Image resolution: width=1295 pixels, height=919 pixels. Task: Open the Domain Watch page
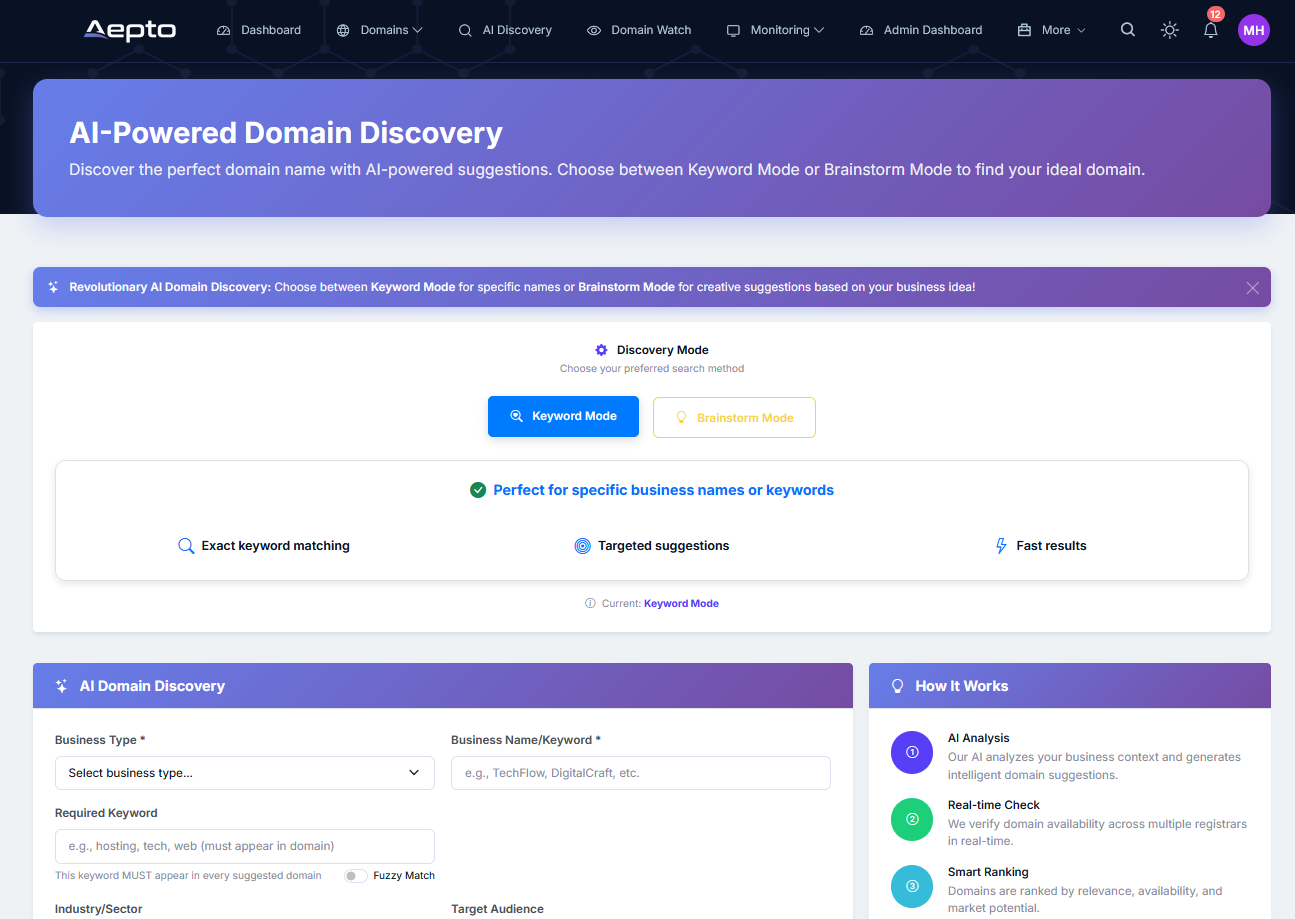click(639, 30)
